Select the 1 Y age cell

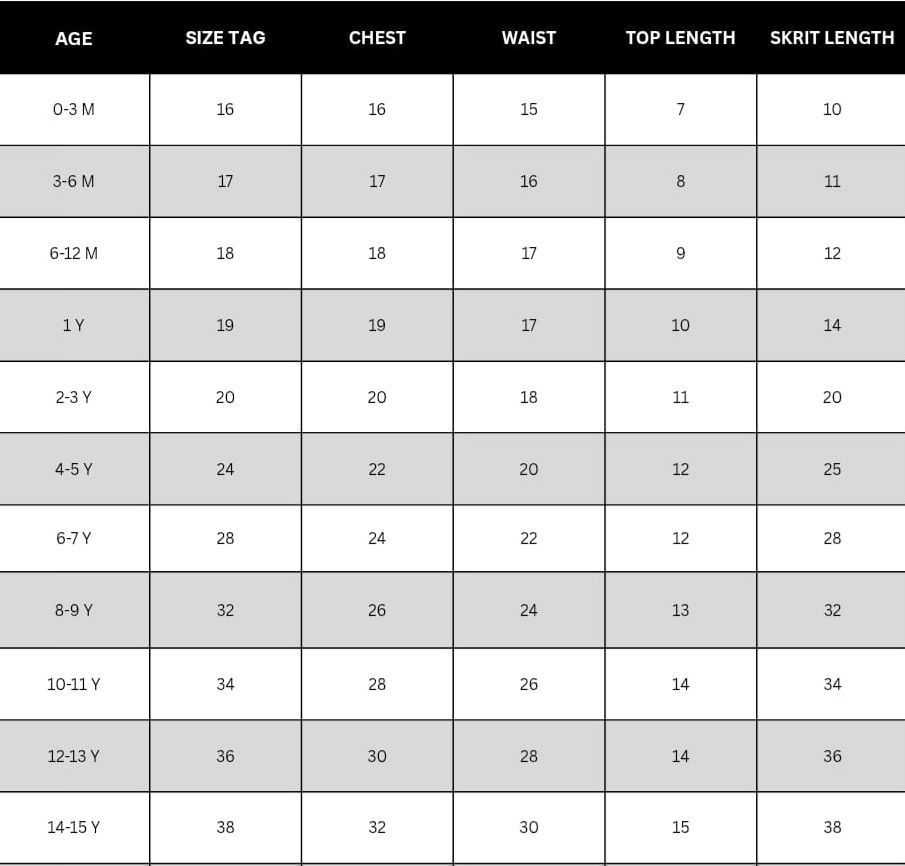pos(73,325)
